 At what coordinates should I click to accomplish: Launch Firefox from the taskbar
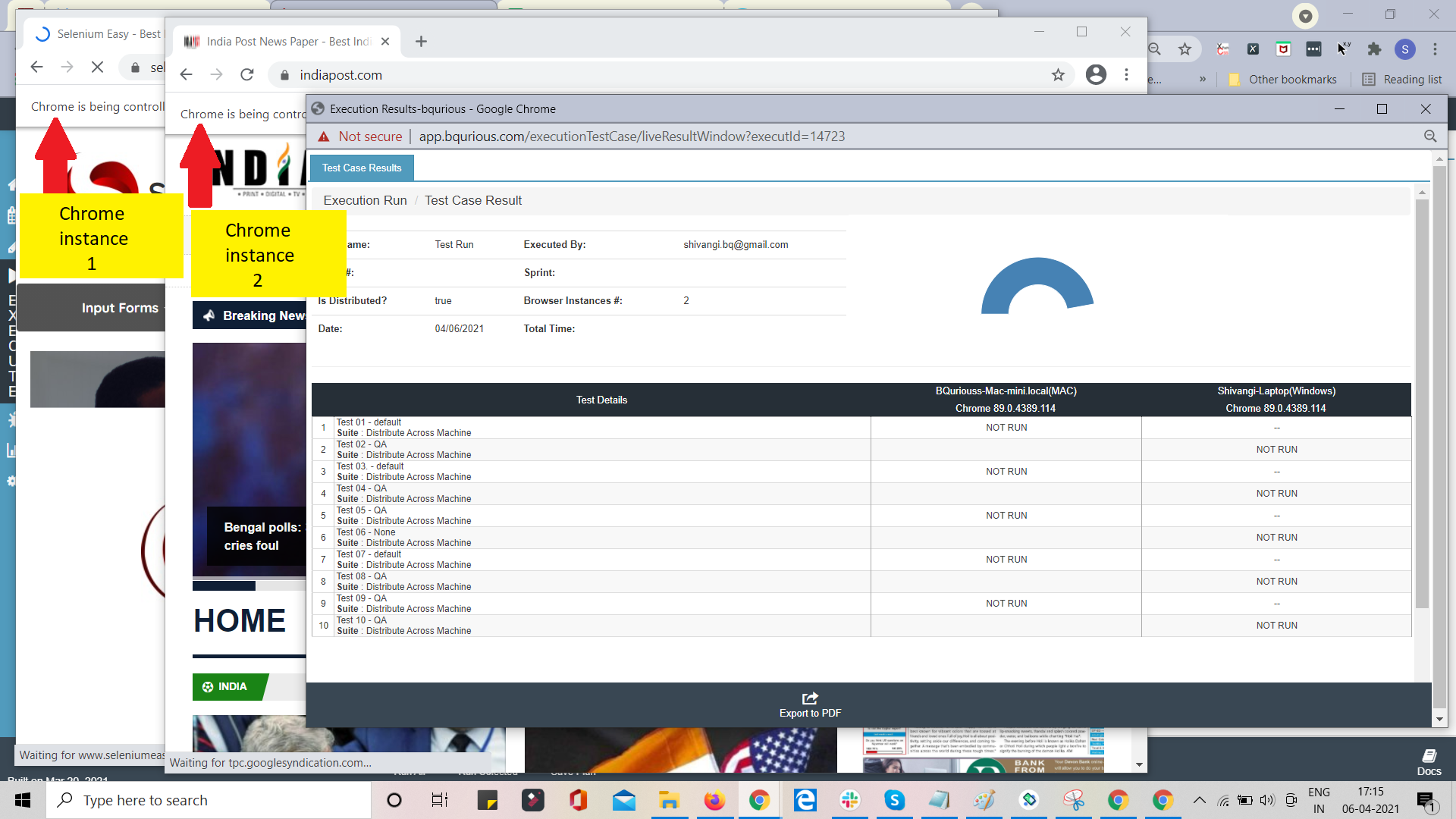tap(714, 800)
